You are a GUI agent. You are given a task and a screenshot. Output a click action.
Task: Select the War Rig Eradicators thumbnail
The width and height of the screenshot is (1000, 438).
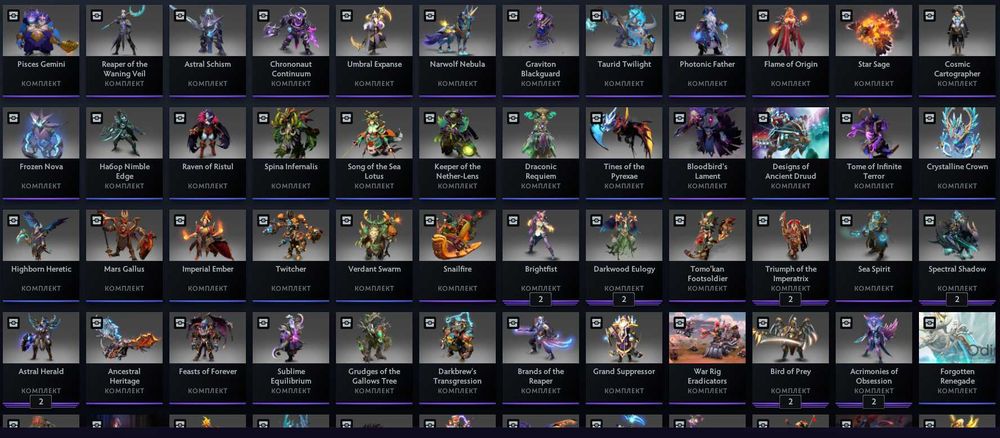pos(707,337)
